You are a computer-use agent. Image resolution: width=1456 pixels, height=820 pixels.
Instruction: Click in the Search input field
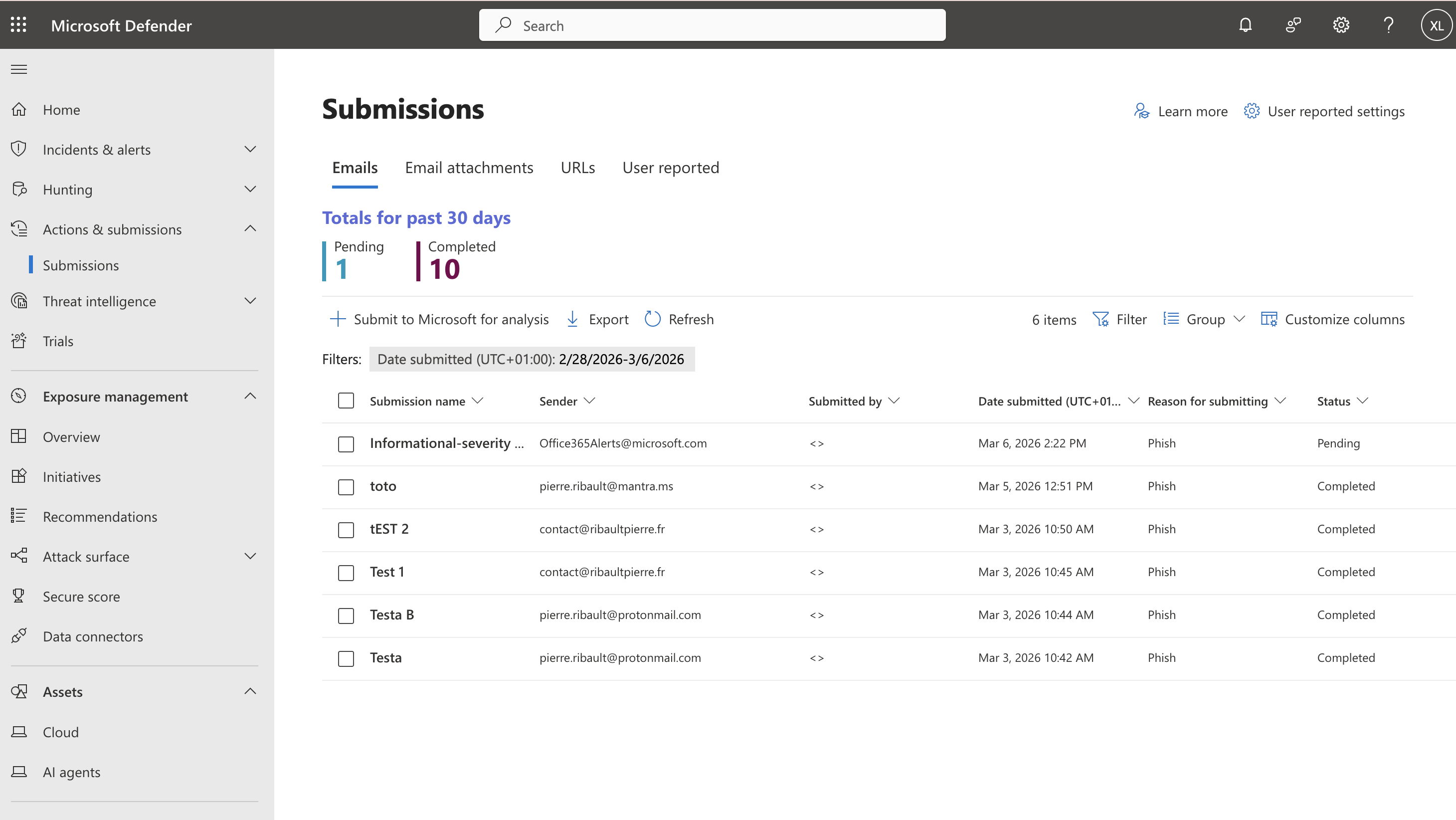(712, 25)
